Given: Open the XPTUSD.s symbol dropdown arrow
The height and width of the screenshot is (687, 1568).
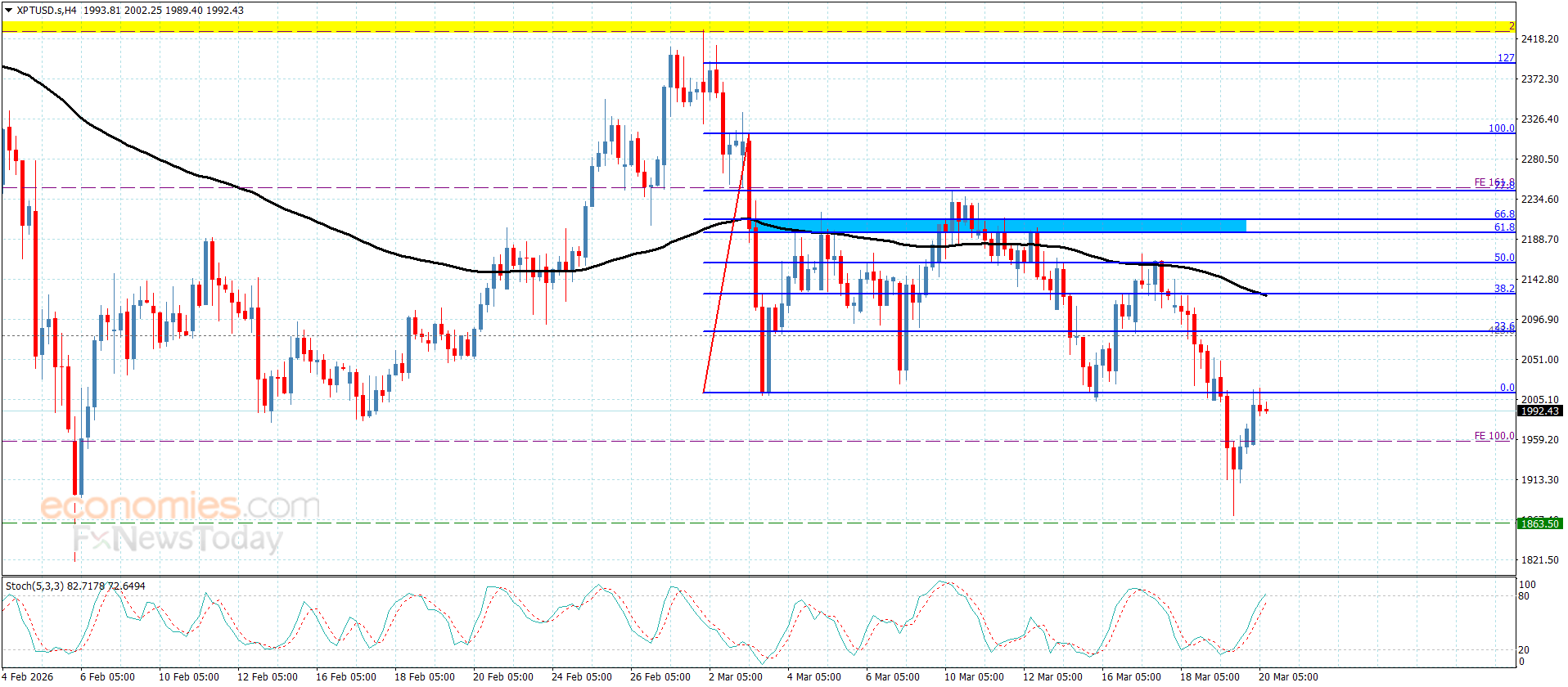Looking at the screenshot, I should pyautogui.click(x=8, y=11).
